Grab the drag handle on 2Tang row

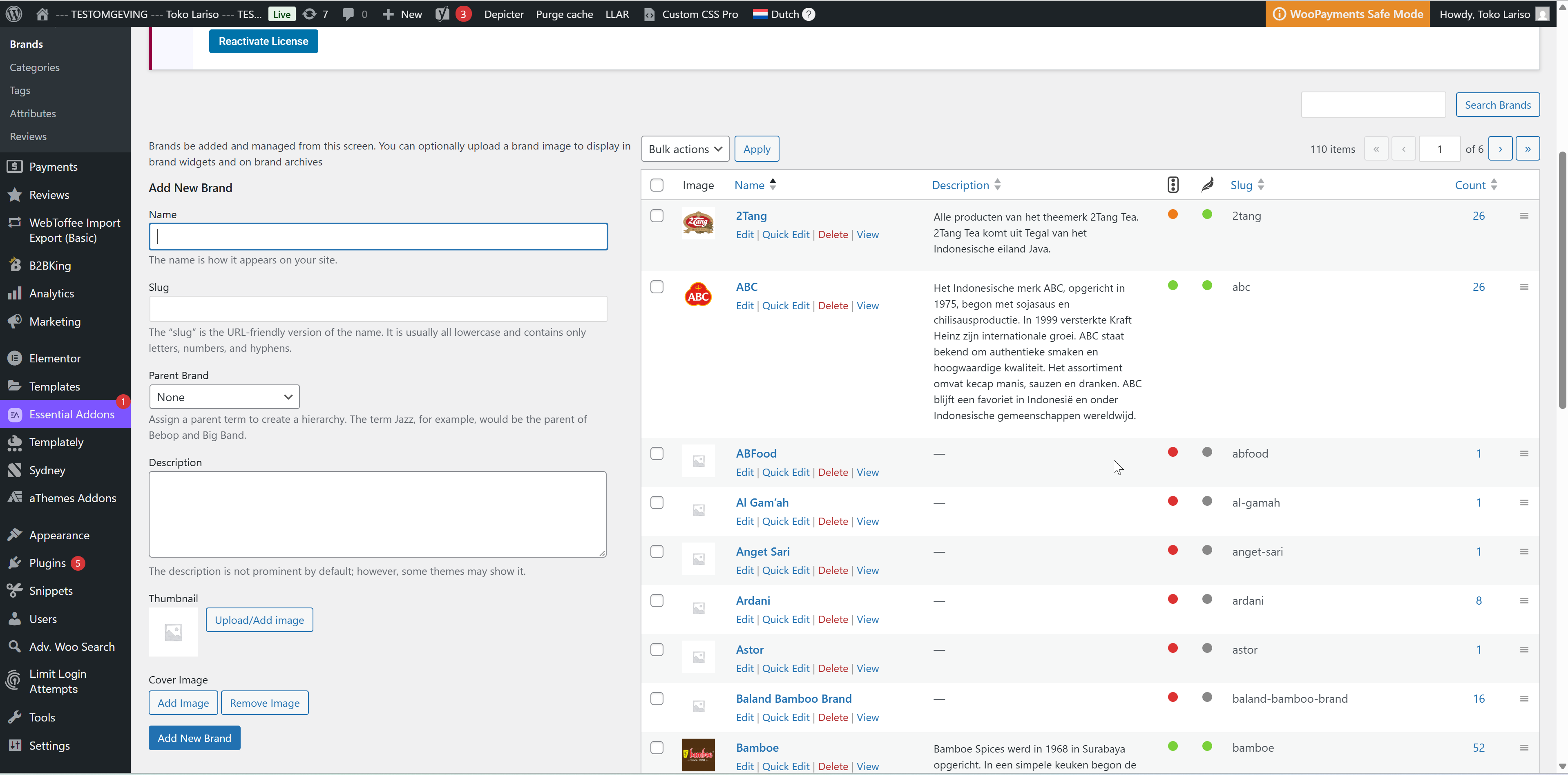1524,216
